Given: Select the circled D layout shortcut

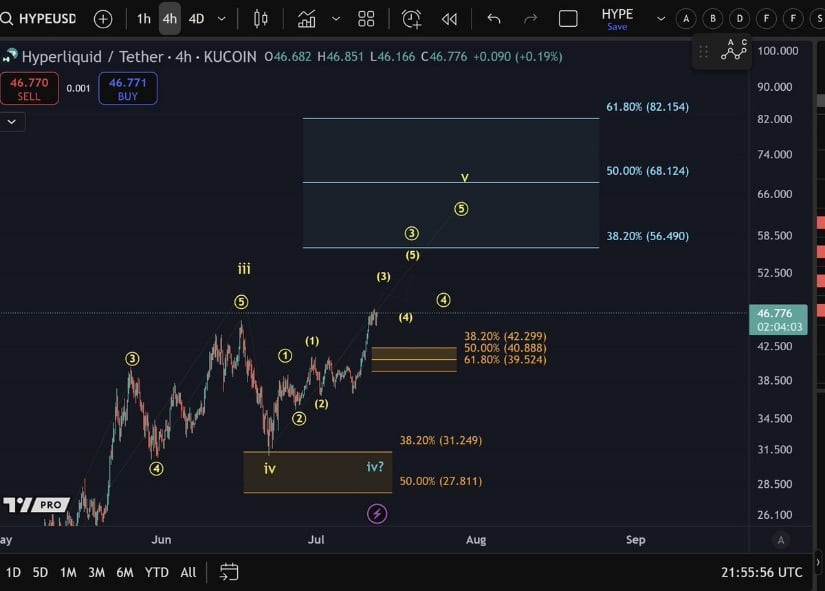Looking at the screenshot, I should tap(739, 19).
